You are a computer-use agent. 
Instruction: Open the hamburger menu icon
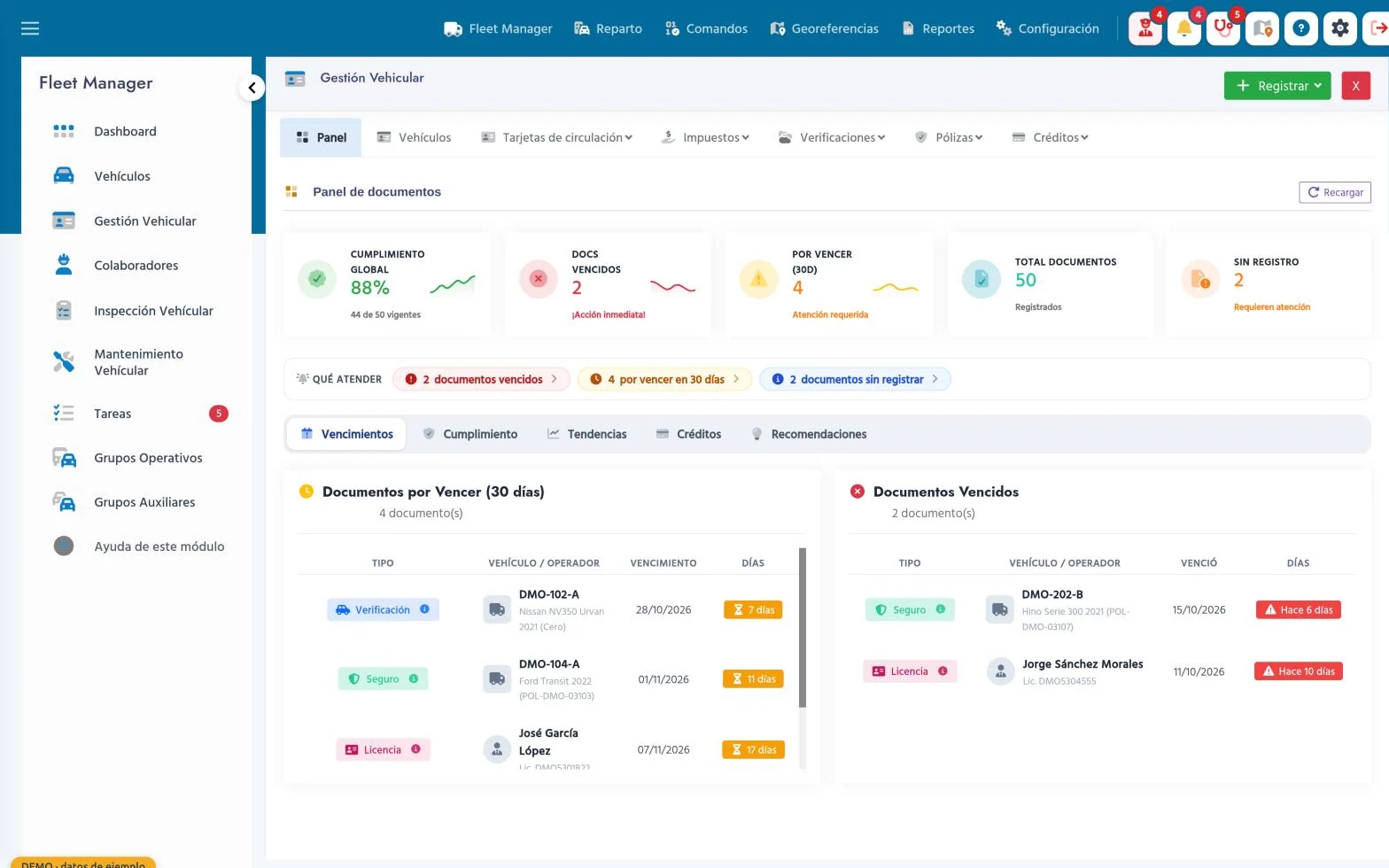pos(30,28)
